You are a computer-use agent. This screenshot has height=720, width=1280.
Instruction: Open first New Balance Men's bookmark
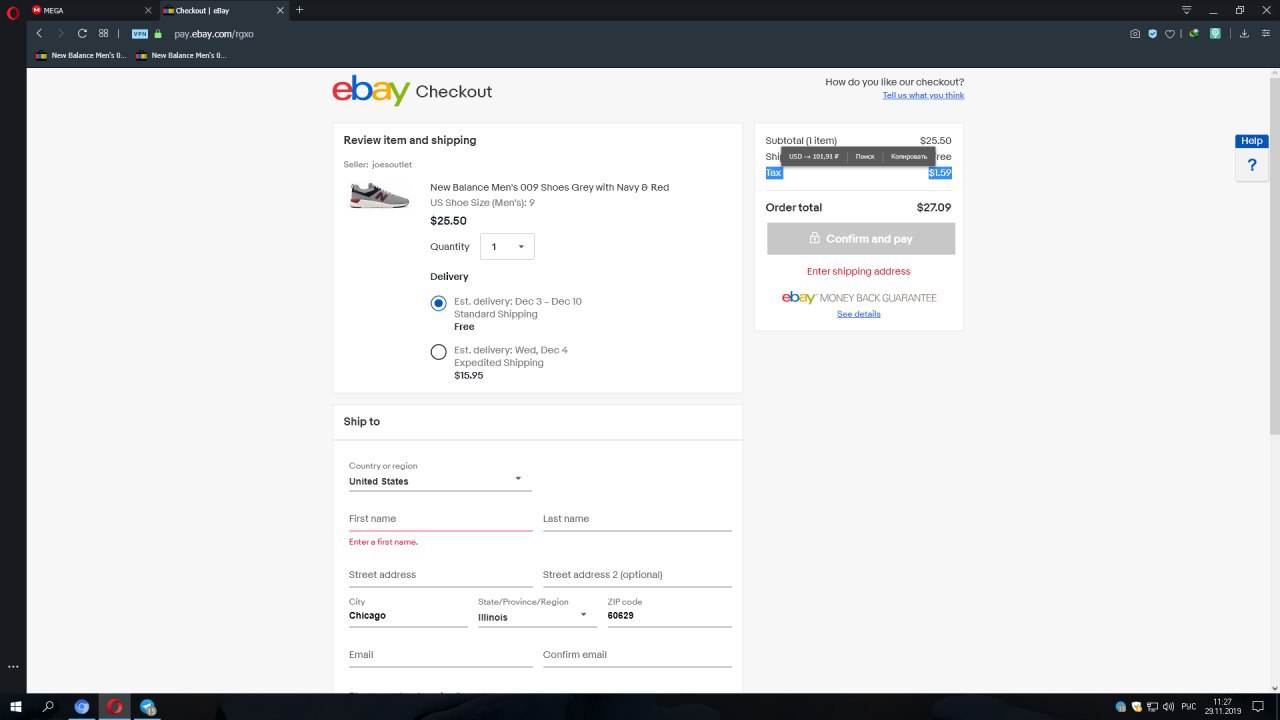[81, 55]
